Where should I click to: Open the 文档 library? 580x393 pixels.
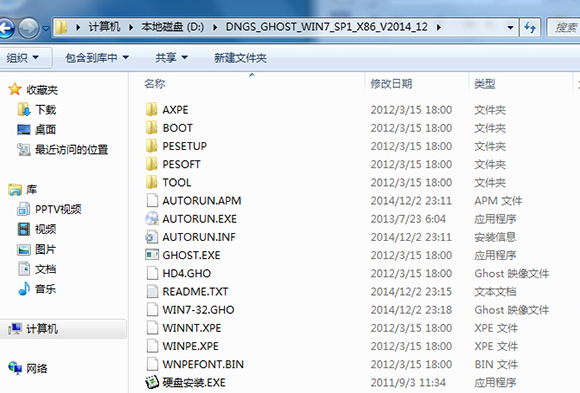pos(45,269)
